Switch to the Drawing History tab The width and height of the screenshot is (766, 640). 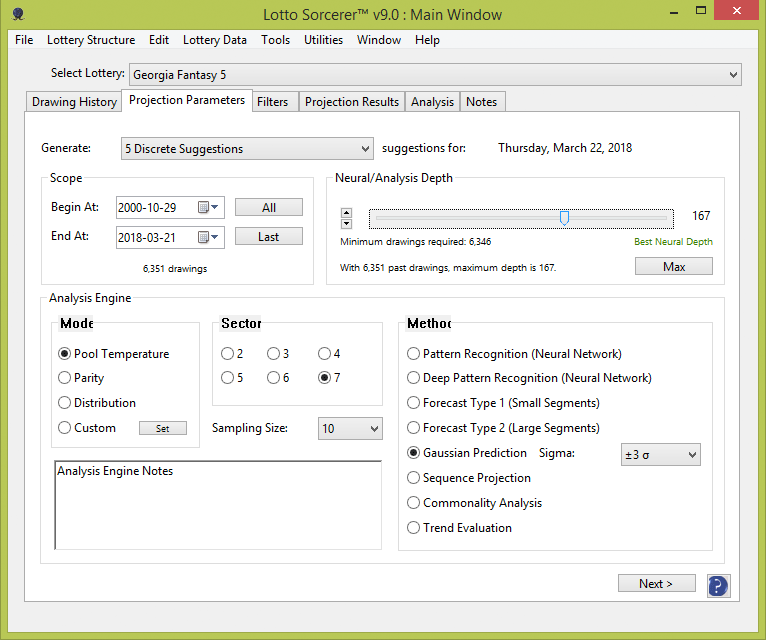[74, 102]
